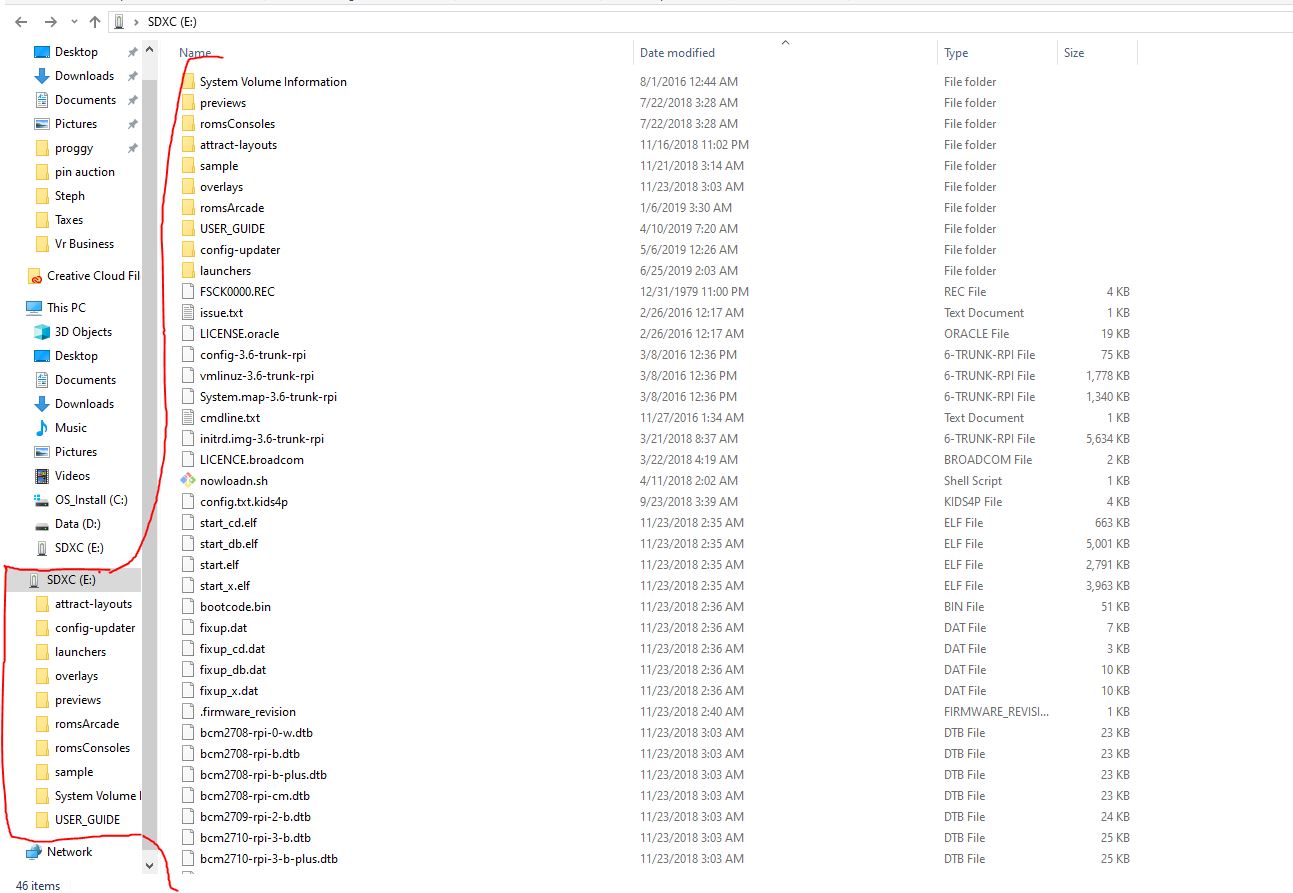Screen dimensions: 1293x893
Task: Select the overlays folder icon in file list
Action: click(189, 187)
